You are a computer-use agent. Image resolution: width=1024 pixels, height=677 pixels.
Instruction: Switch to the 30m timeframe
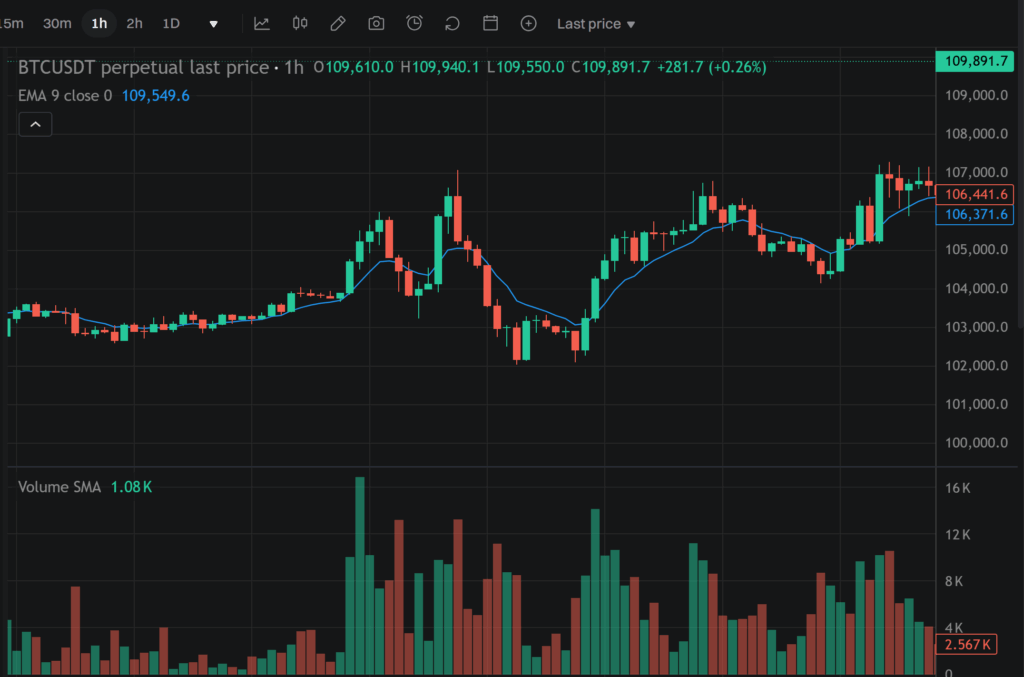(x=57, y=23)
